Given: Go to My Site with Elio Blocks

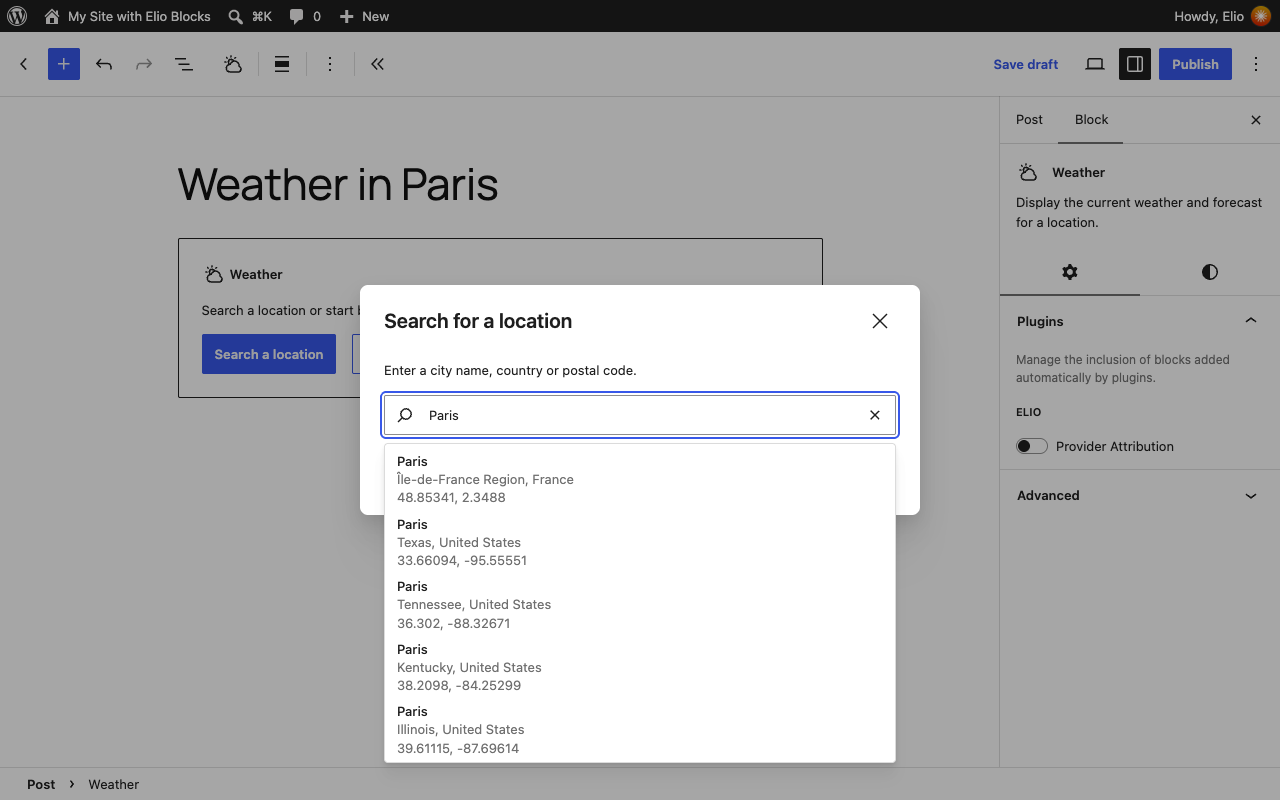Looking at the screenshot, I should click(x=127, y=16).
